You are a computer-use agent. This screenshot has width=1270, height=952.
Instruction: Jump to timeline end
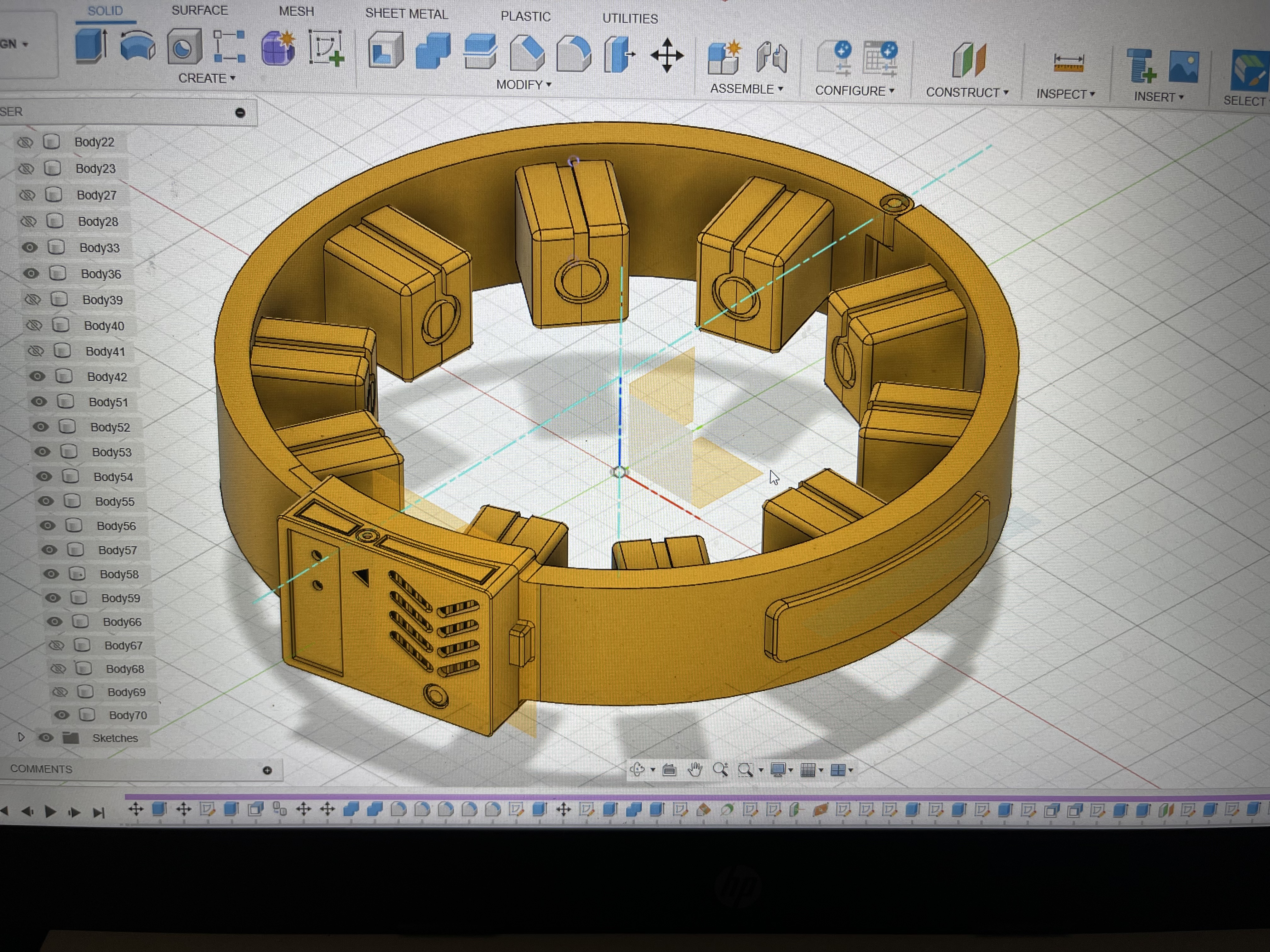coord(99,813)
